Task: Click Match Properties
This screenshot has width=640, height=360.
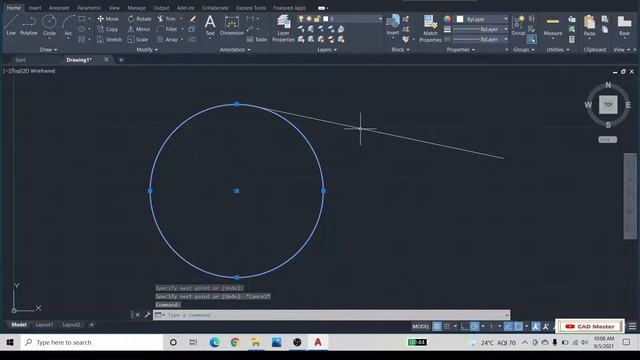Action: coord(430,29)
